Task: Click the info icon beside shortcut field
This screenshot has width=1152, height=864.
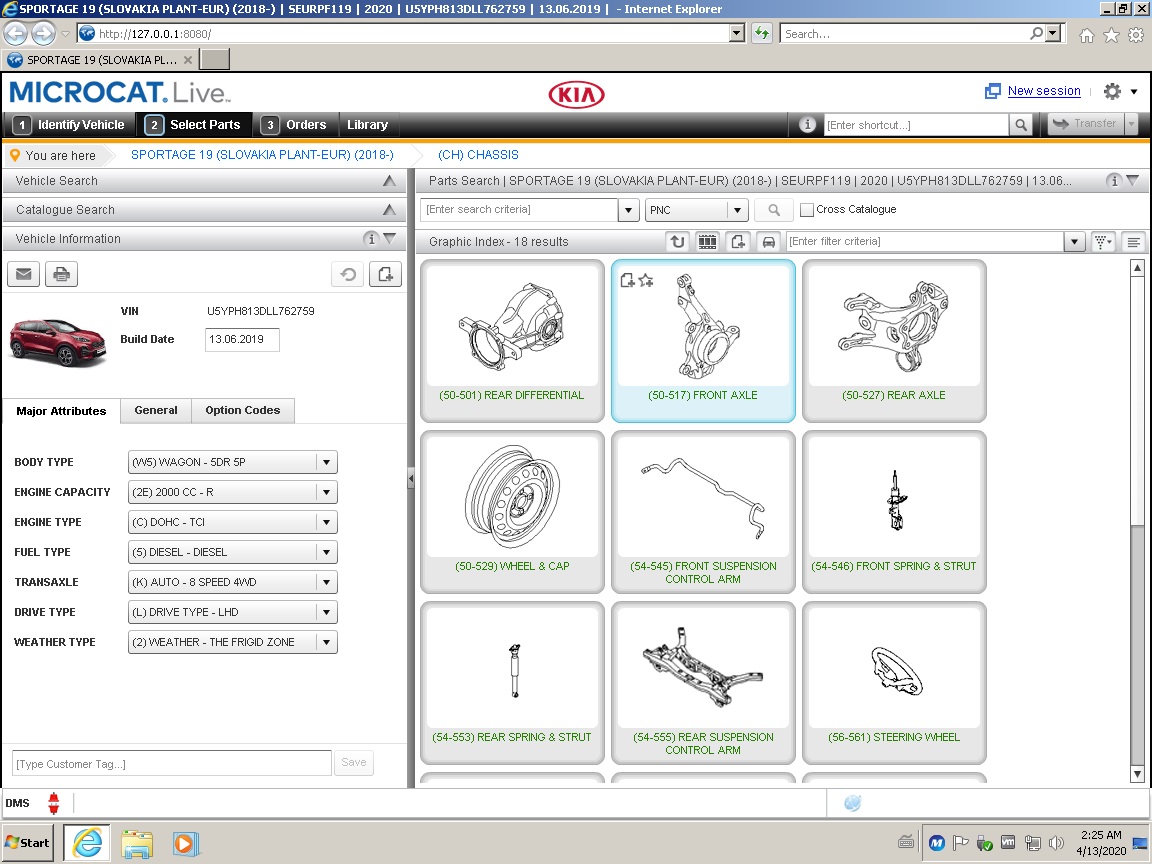Action: coord(807,124)
